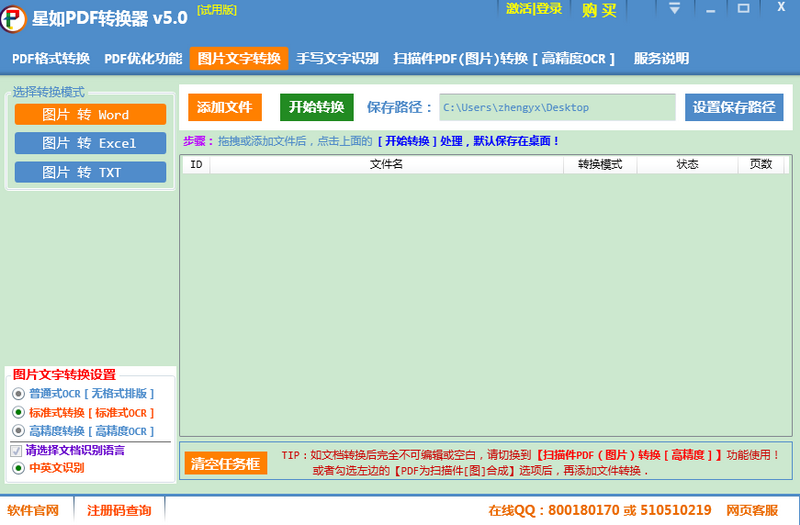This screenshot has height=525, width=800.
Task: Minimize the converter window
Action: pyautogui.click(x=710, y=9)
